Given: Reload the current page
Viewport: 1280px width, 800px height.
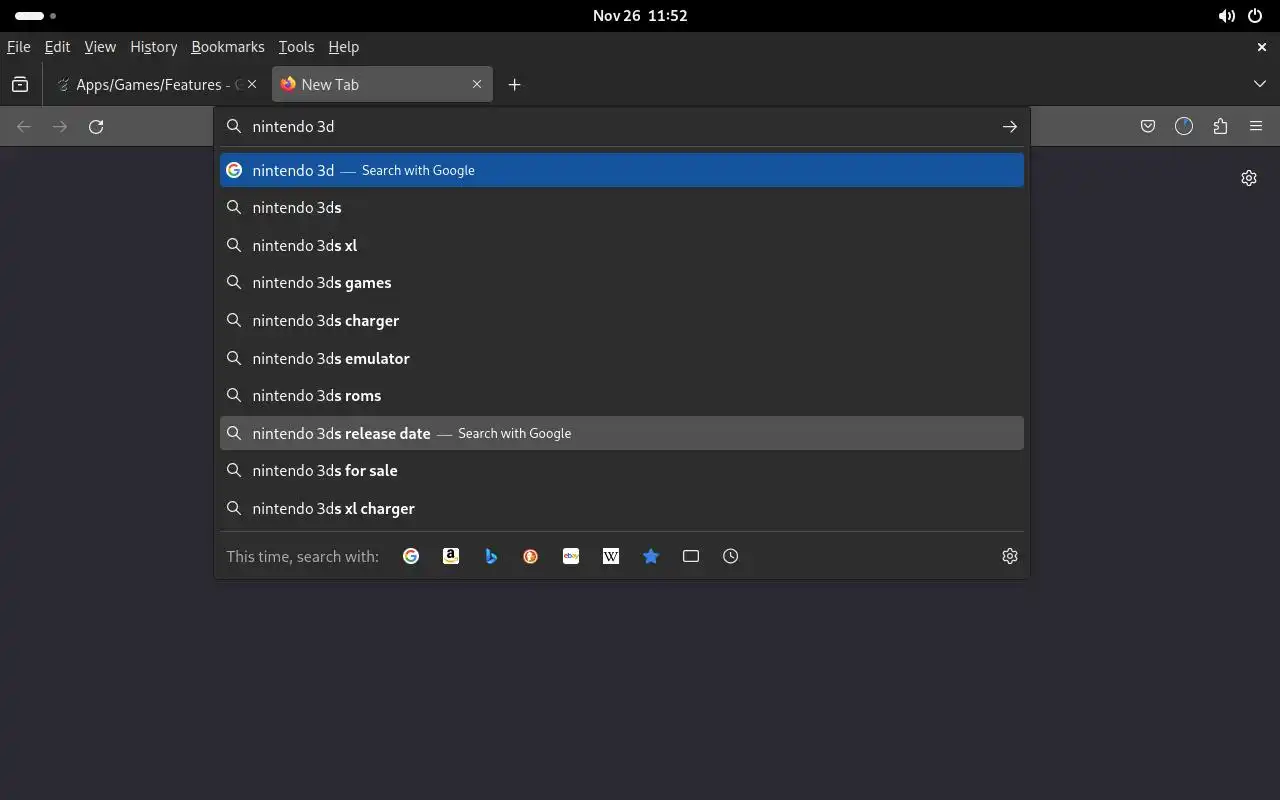Looking at the screenshot, I should (96, 126).
